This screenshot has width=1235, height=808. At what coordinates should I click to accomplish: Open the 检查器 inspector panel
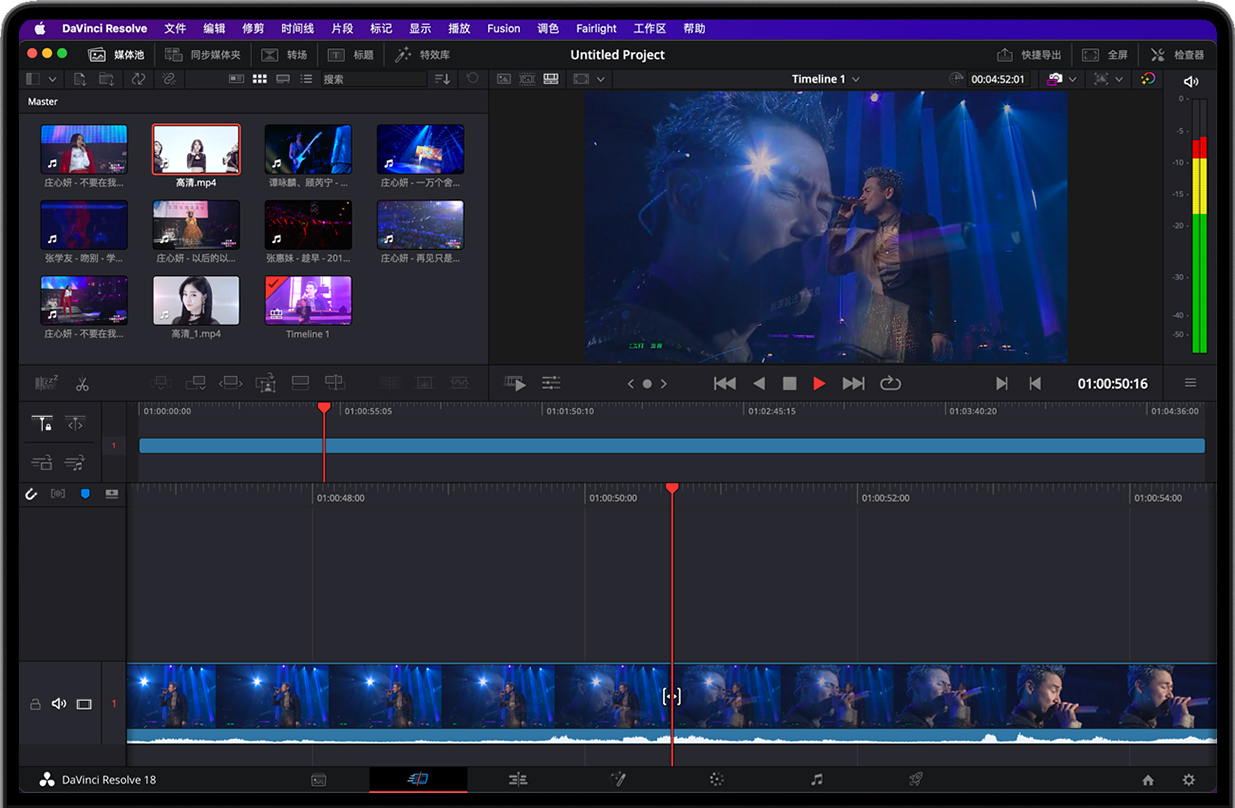[x=1177, y=55]
